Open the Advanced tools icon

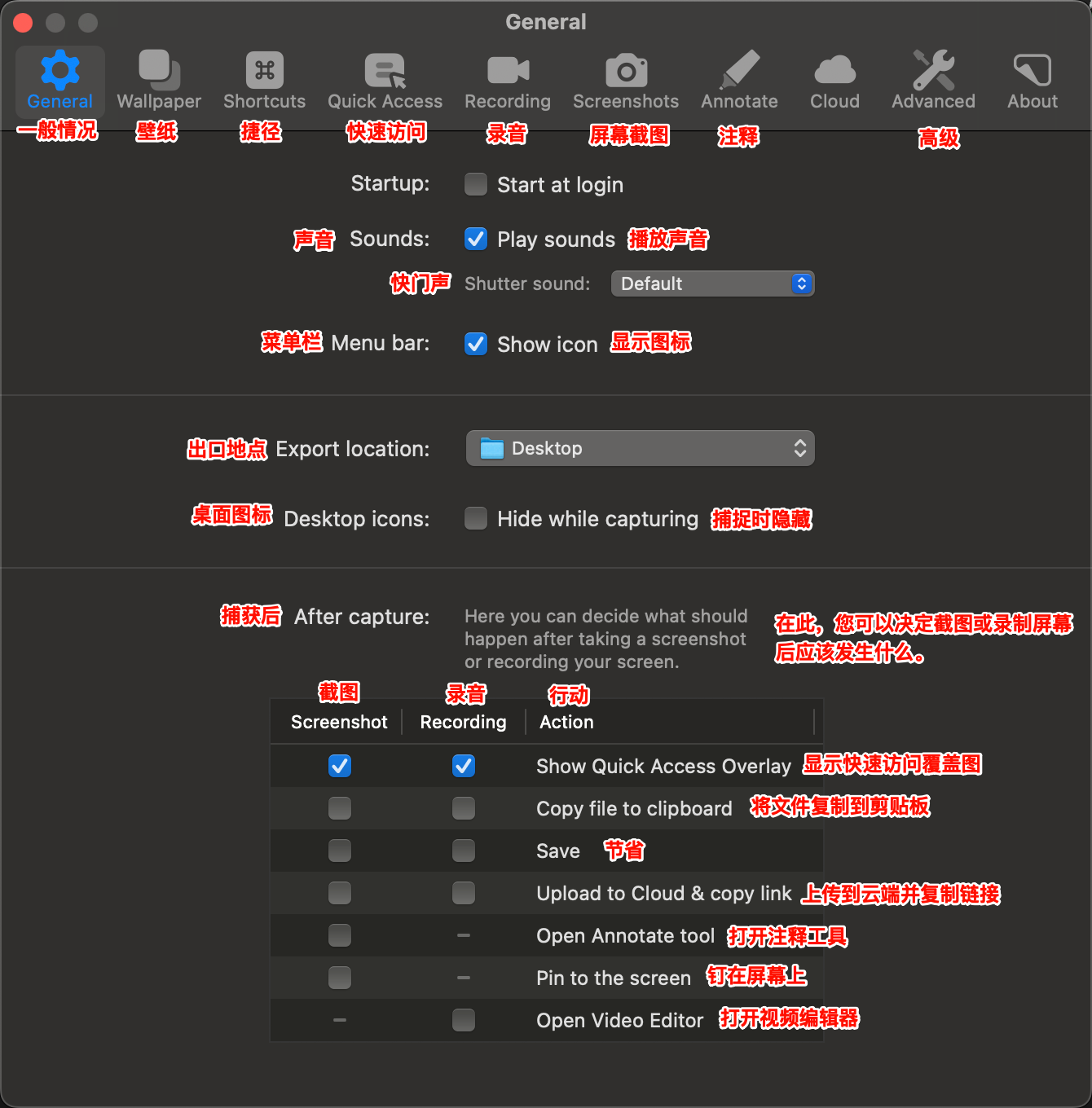(x=933, y=70)
